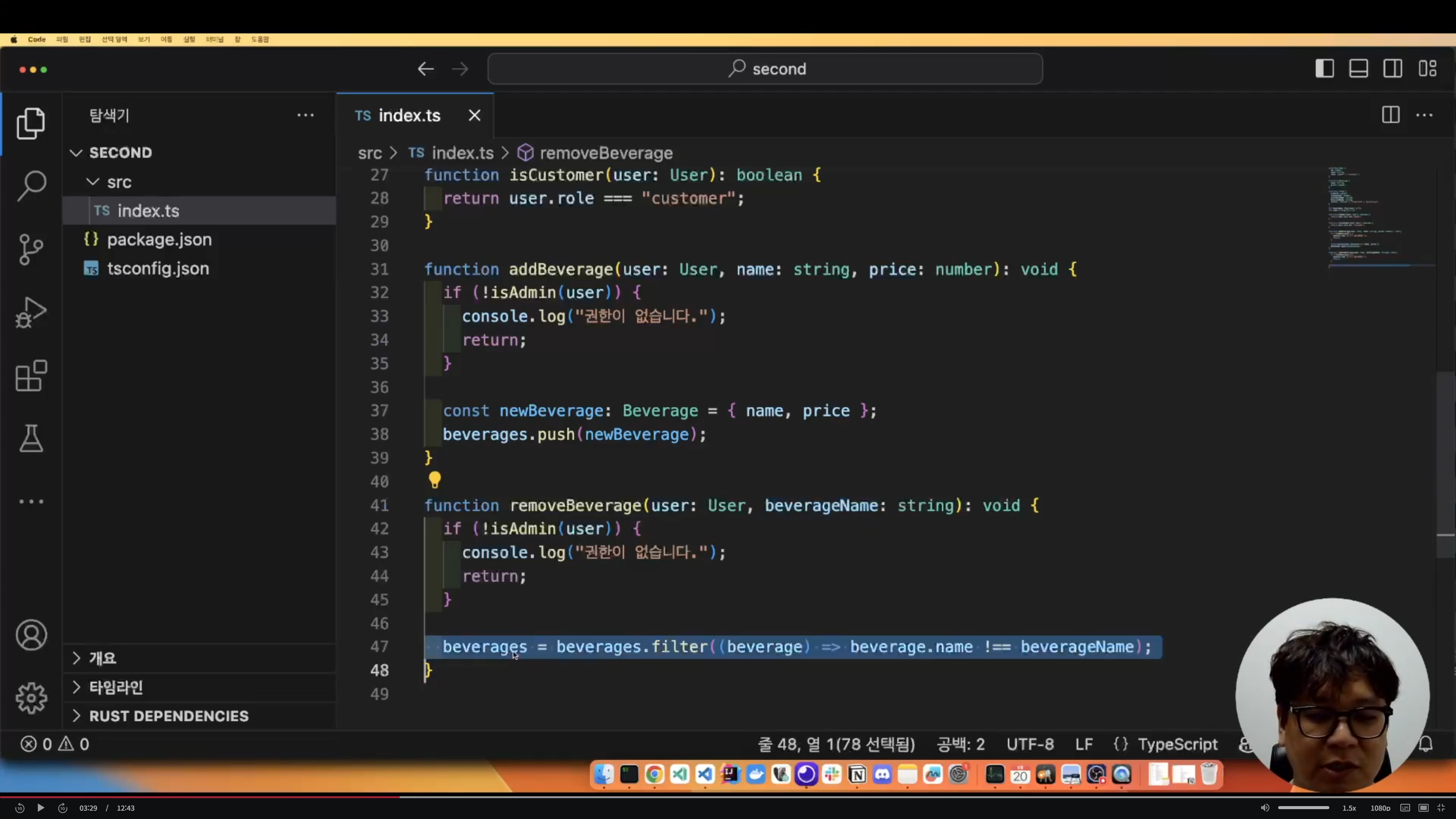
Task: Open IntelliJ IDEA from the Dock
Action: point(730,774)
